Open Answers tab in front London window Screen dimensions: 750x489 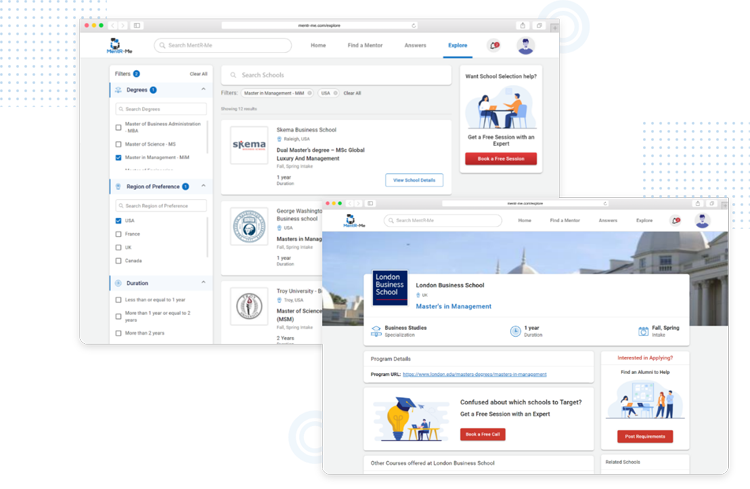pyautogui.click(x=608, y=221)
